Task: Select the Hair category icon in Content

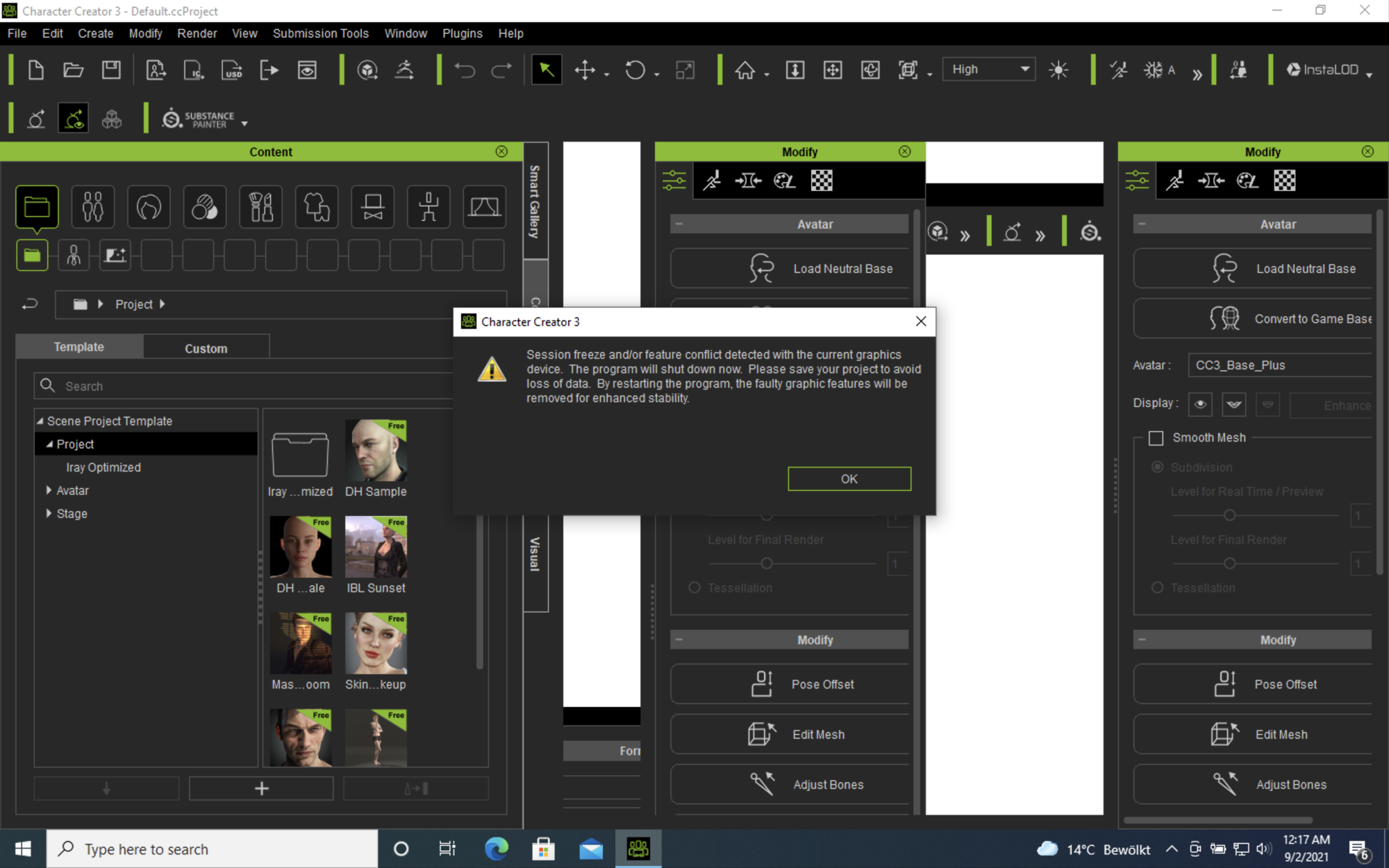Action: (149, 207)
